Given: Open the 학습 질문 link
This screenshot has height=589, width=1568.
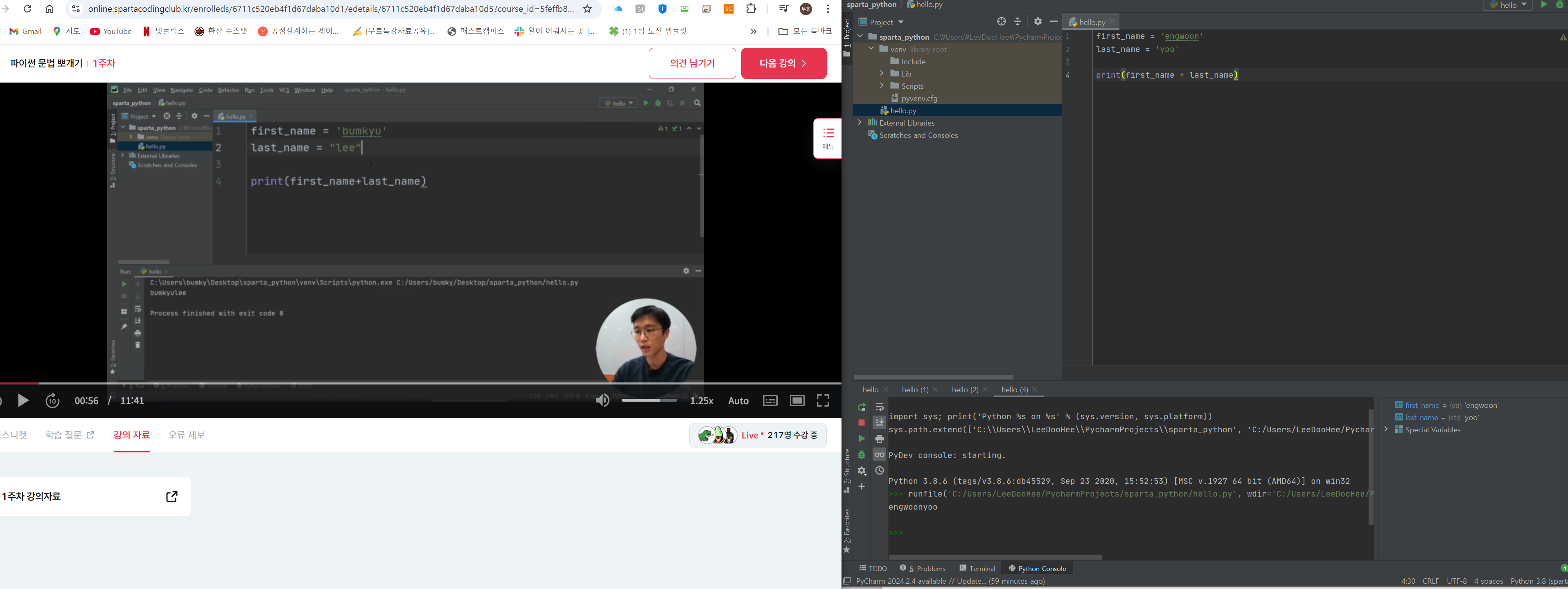Looking at the screenshot, I should pyautogui.click(x=70, y=435).
